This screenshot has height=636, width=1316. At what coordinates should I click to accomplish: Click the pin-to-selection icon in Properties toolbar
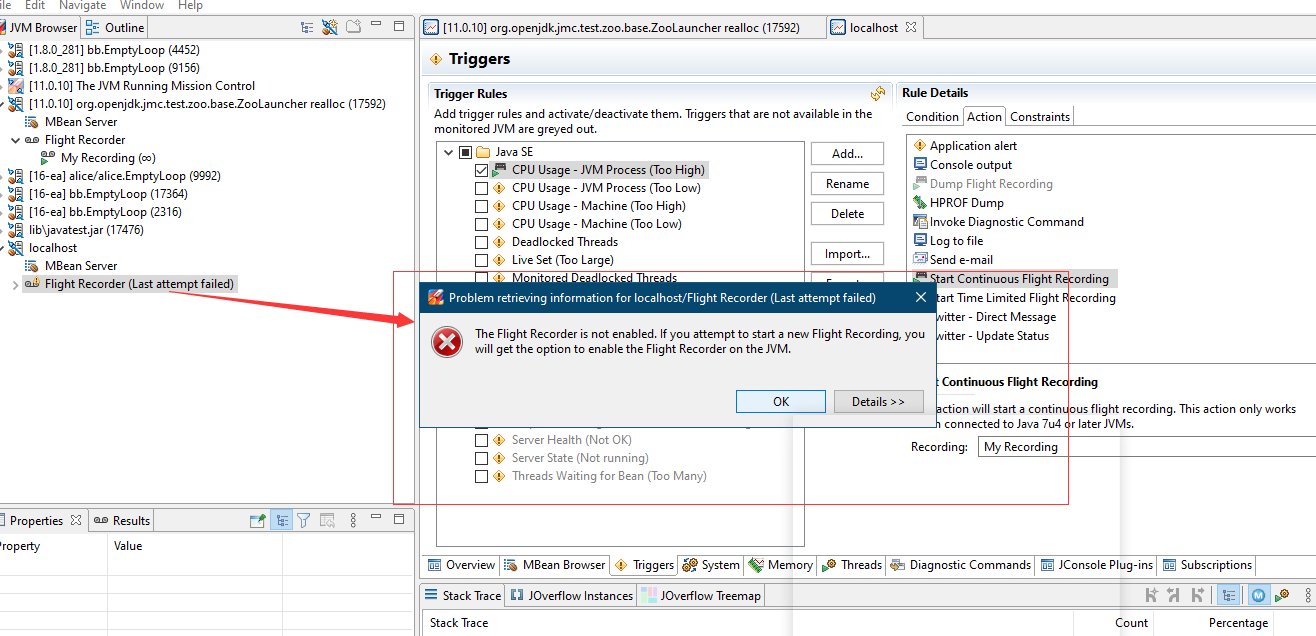257,520
